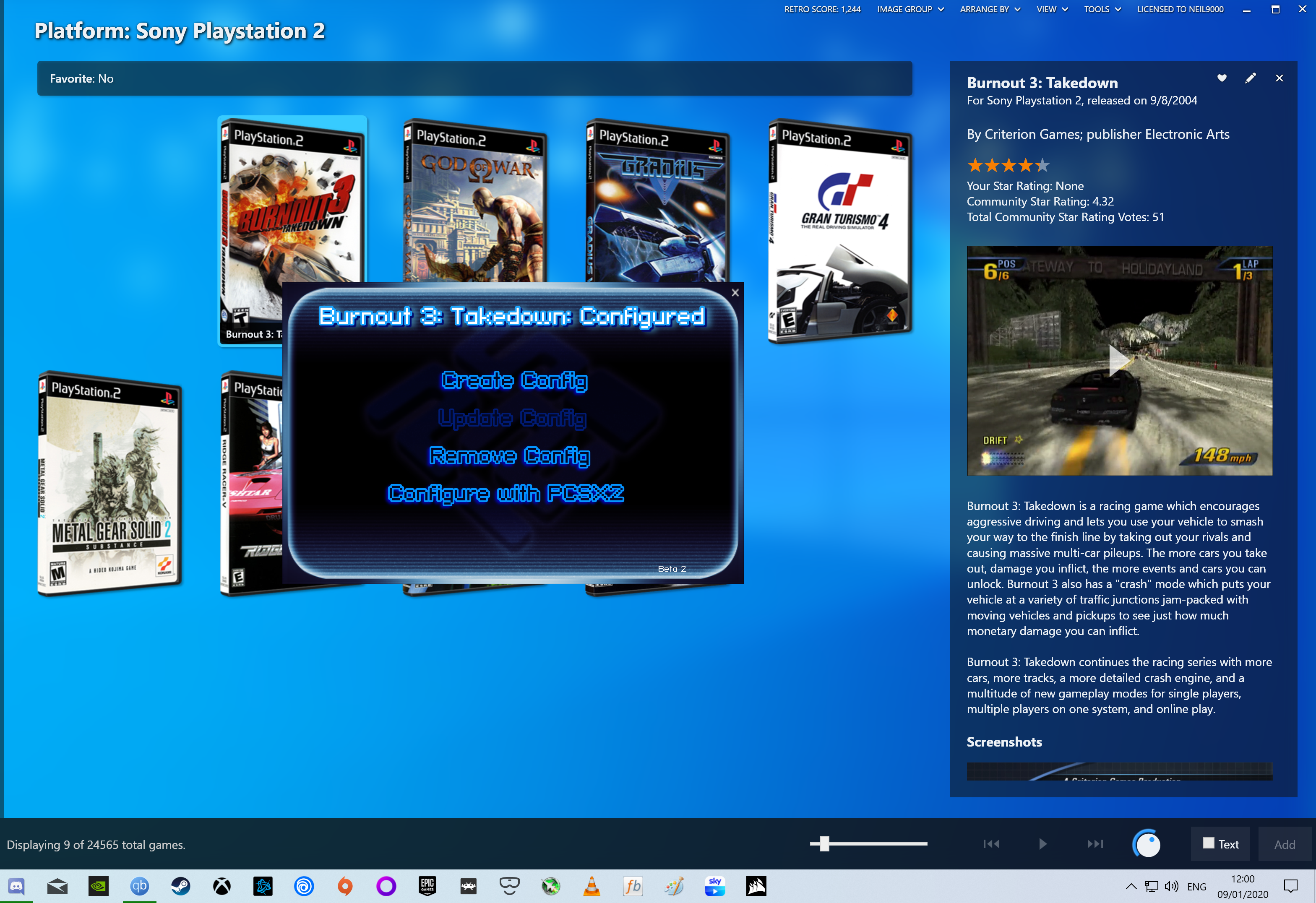
Task: Adjust the blue volume knob
Action: pyautogui.click(x=1146, y=844)
